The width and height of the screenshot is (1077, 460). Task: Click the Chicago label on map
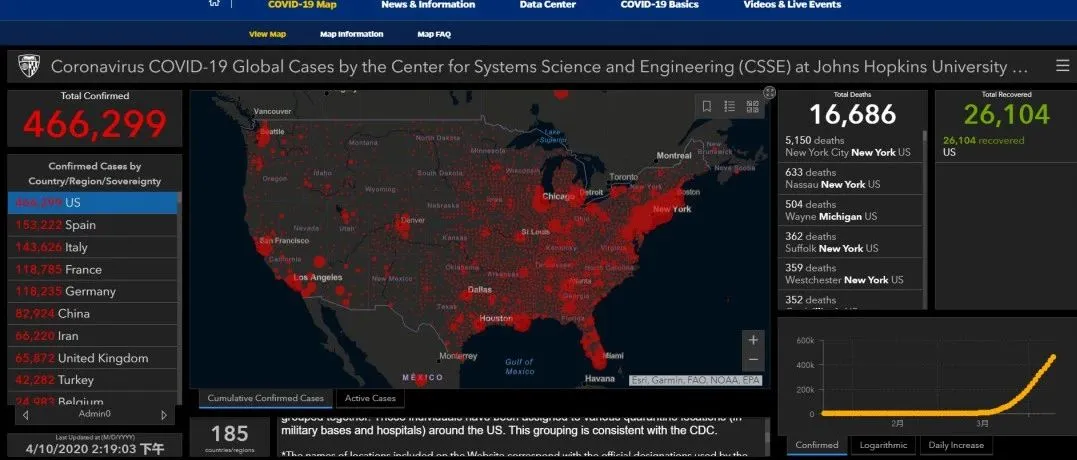coord(558,196)
